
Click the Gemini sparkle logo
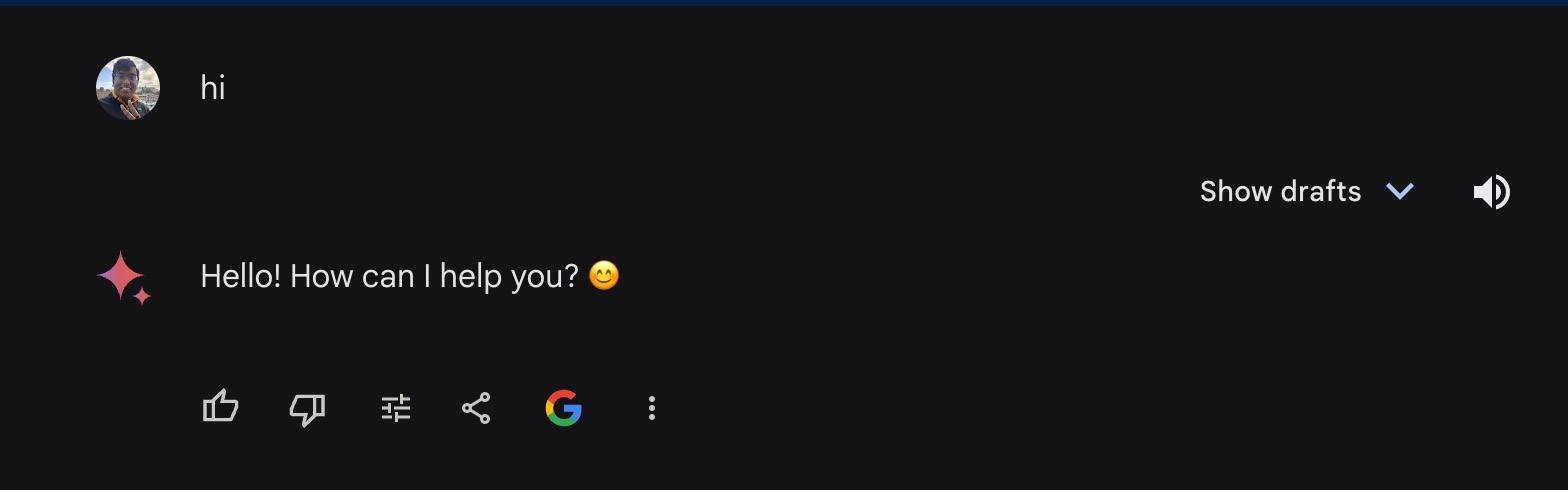[121, 275]
